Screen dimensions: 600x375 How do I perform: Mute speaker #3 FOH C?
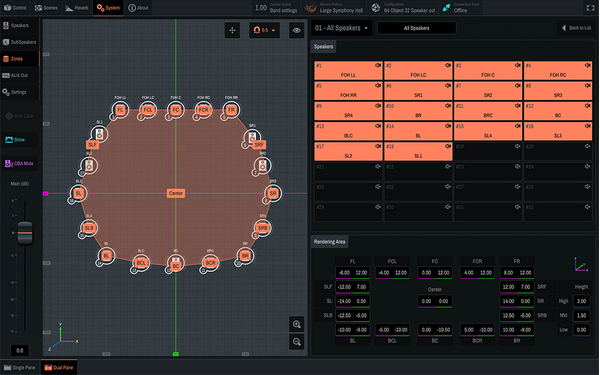pyautogui.click(x=518, y=65)
